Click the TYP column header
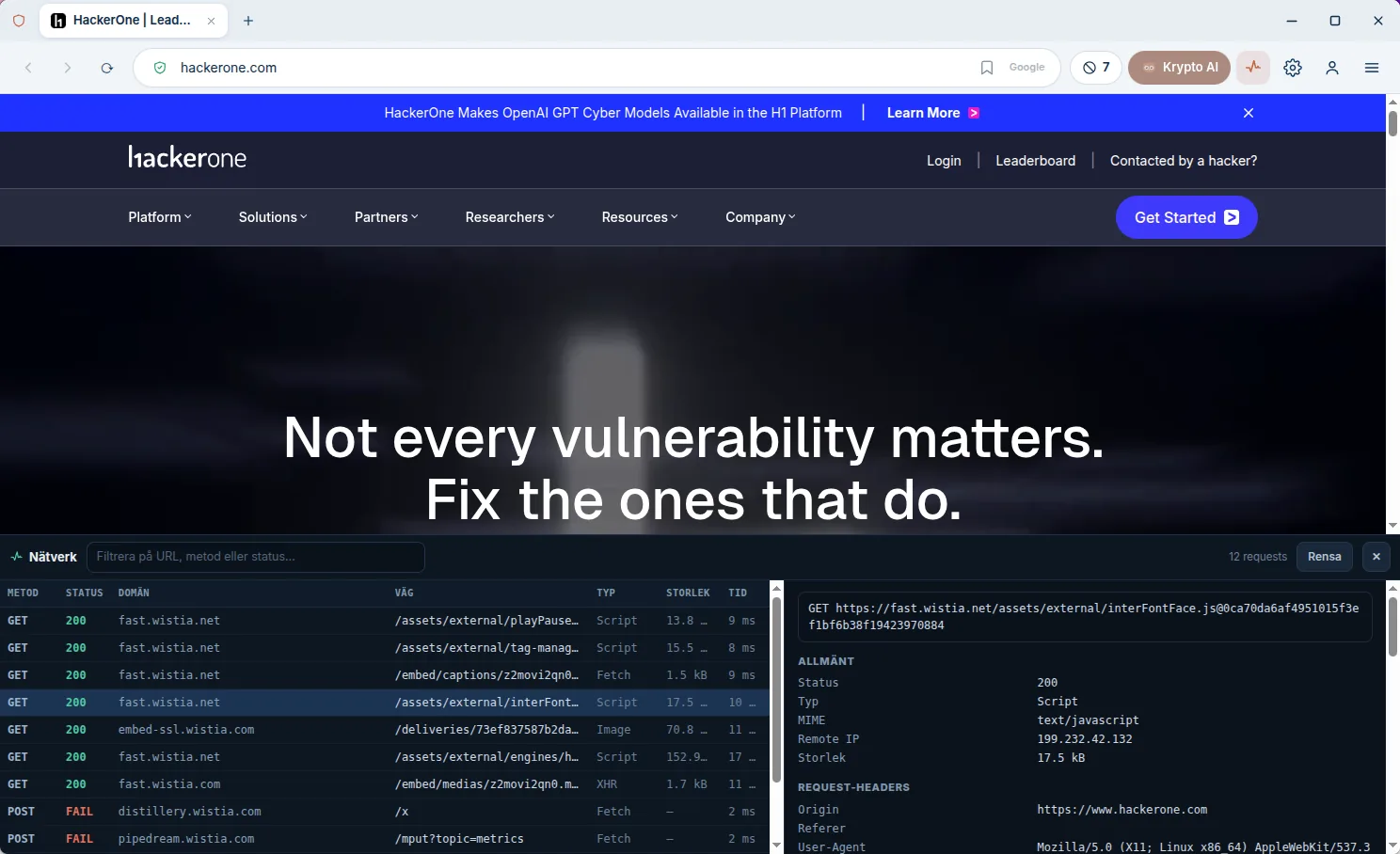Screen dimensions: 1400x854 coord(606,593)
